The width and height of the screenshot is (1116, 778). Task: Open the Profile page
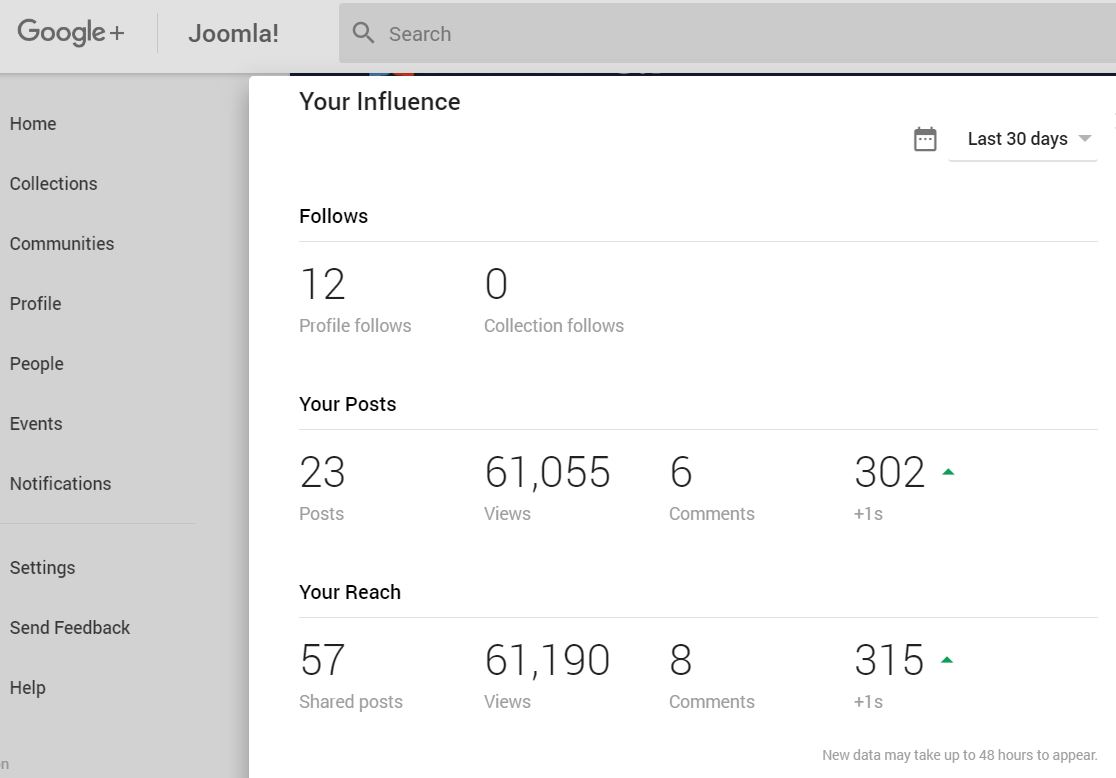[36, 304]
